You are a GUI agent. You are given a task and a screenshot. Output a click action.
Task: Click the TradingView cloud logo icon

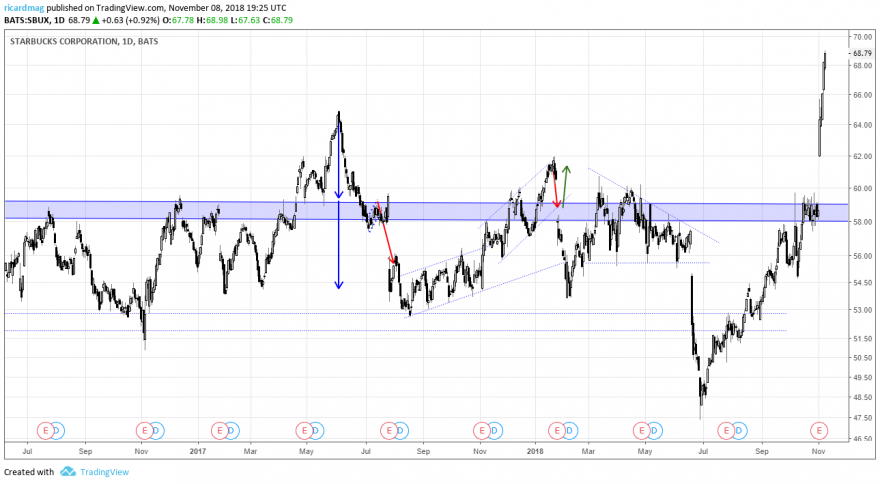point(68,472)
